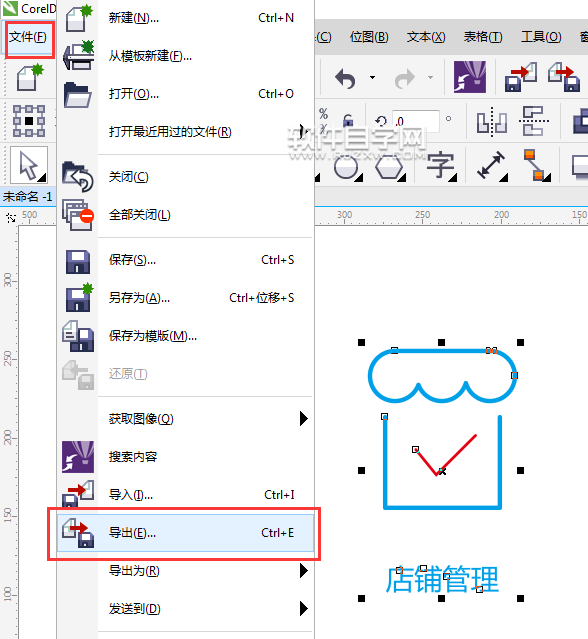Click the select all objects icon
The height and width of the screenshot is (639, 588).
[29, 121]
